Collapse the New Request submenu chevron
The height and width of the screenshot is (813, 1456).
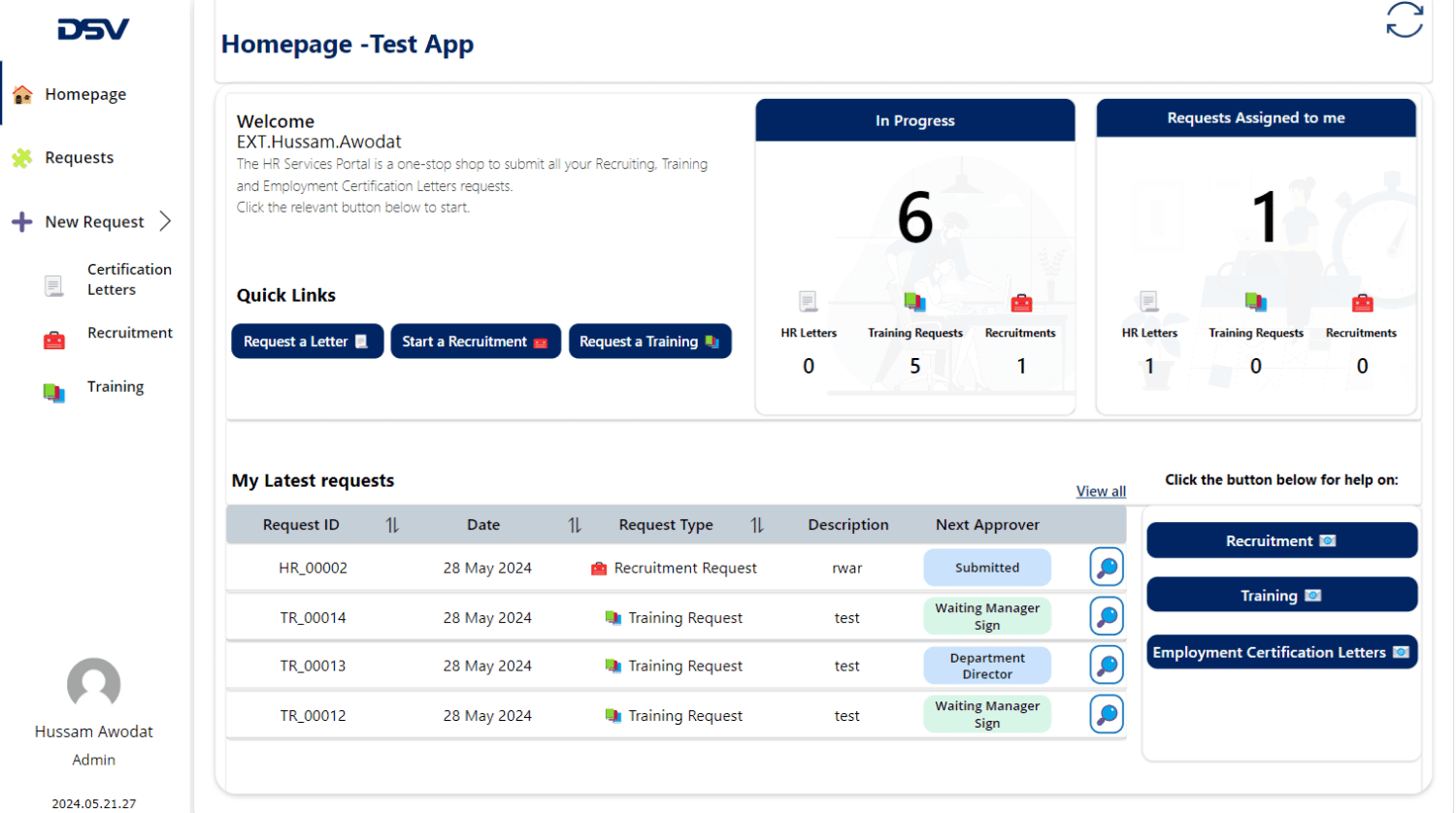165,221
